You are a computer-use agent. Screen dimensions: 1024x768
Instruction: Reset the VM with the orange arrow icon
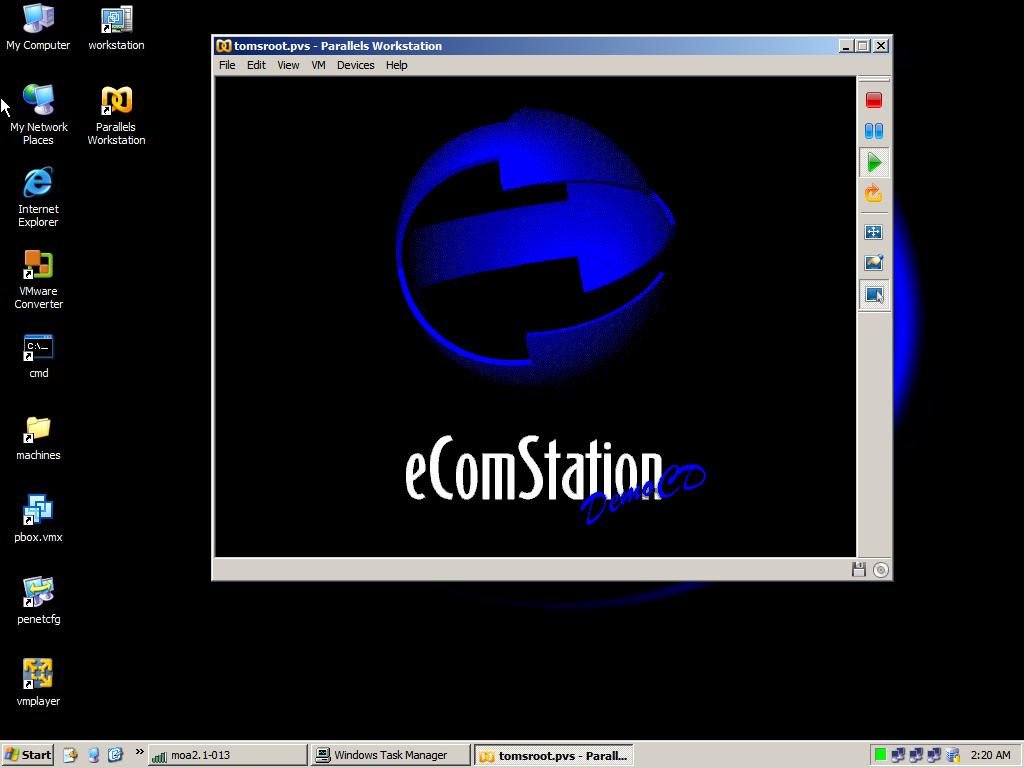tap(873, 194)
